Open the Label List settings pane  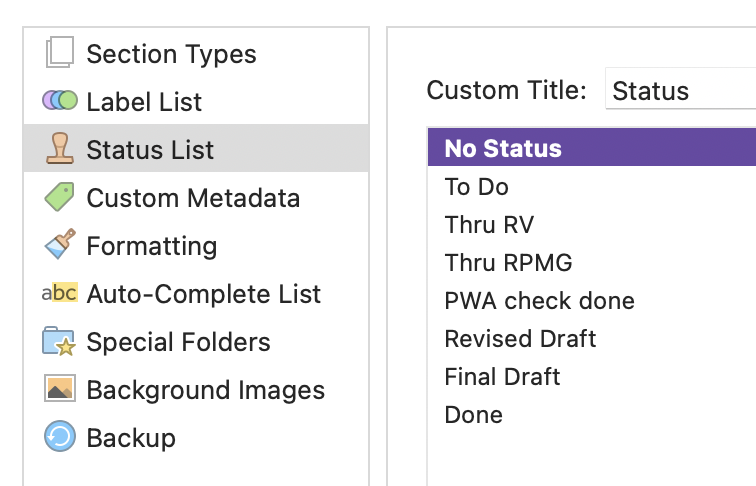tap(196, 101)
